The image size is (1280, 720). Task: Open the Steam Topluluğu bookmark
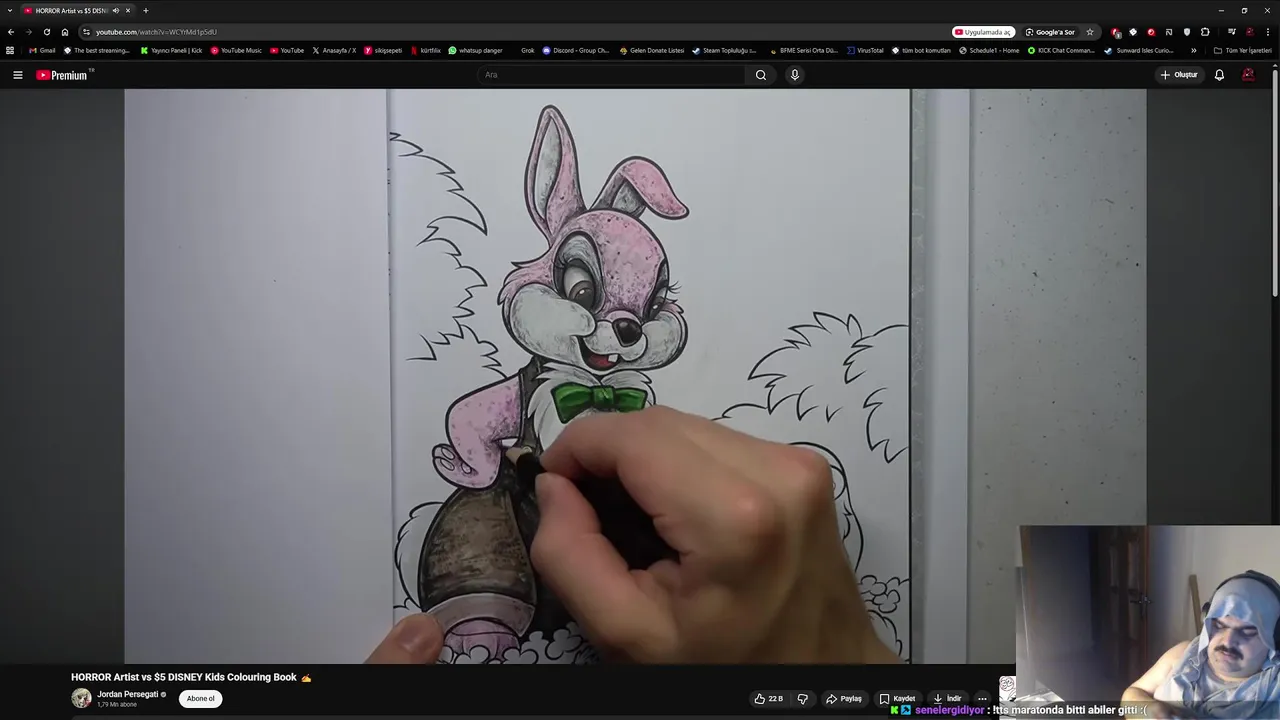click(724, 50)
